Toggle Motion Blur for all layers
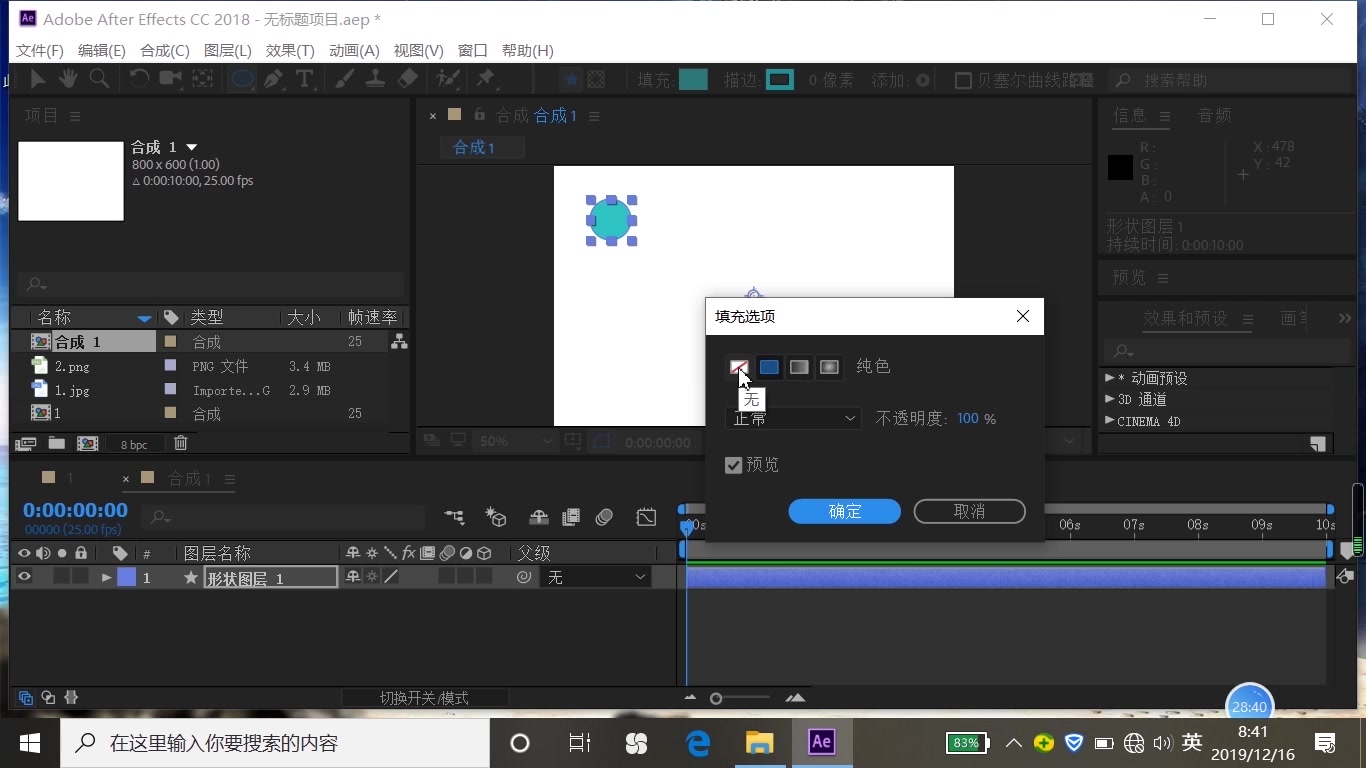 tap(604, 518)
